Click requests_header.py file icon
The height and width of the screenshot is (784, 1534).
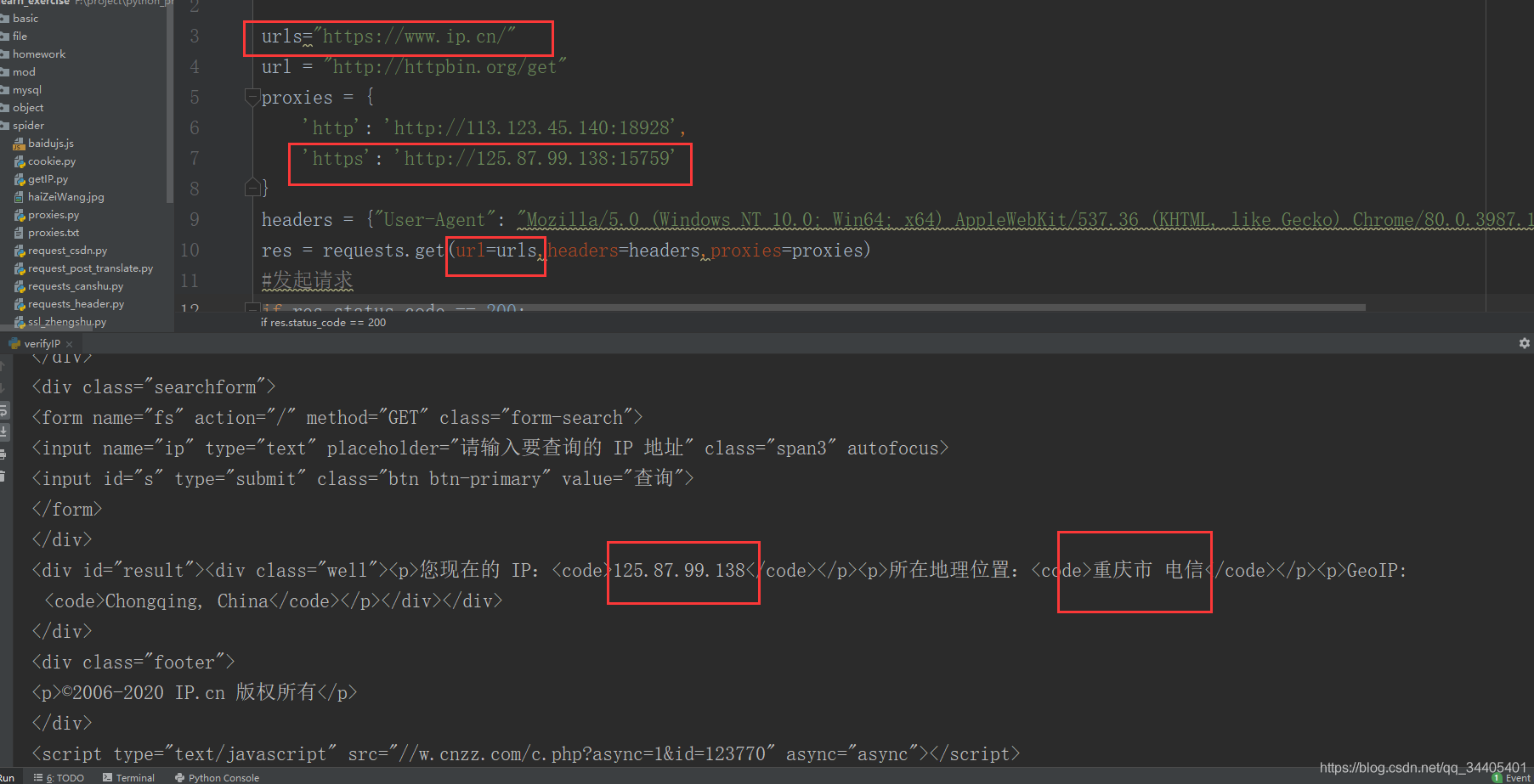click(x=20, y=304)
